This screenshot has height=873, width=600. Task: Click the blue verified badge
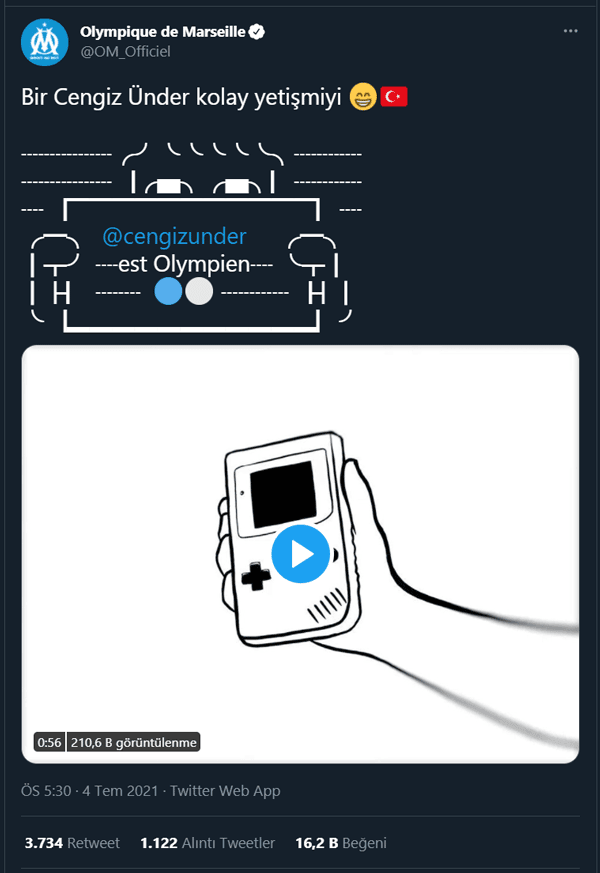pos(256,32)
